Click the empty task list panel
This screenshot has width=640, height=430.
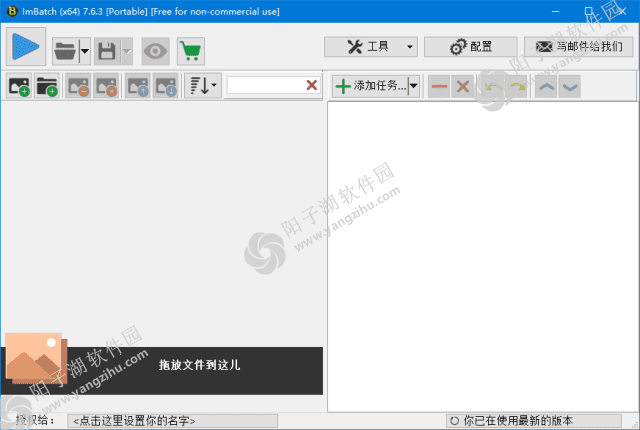click(x=482, y=257)
